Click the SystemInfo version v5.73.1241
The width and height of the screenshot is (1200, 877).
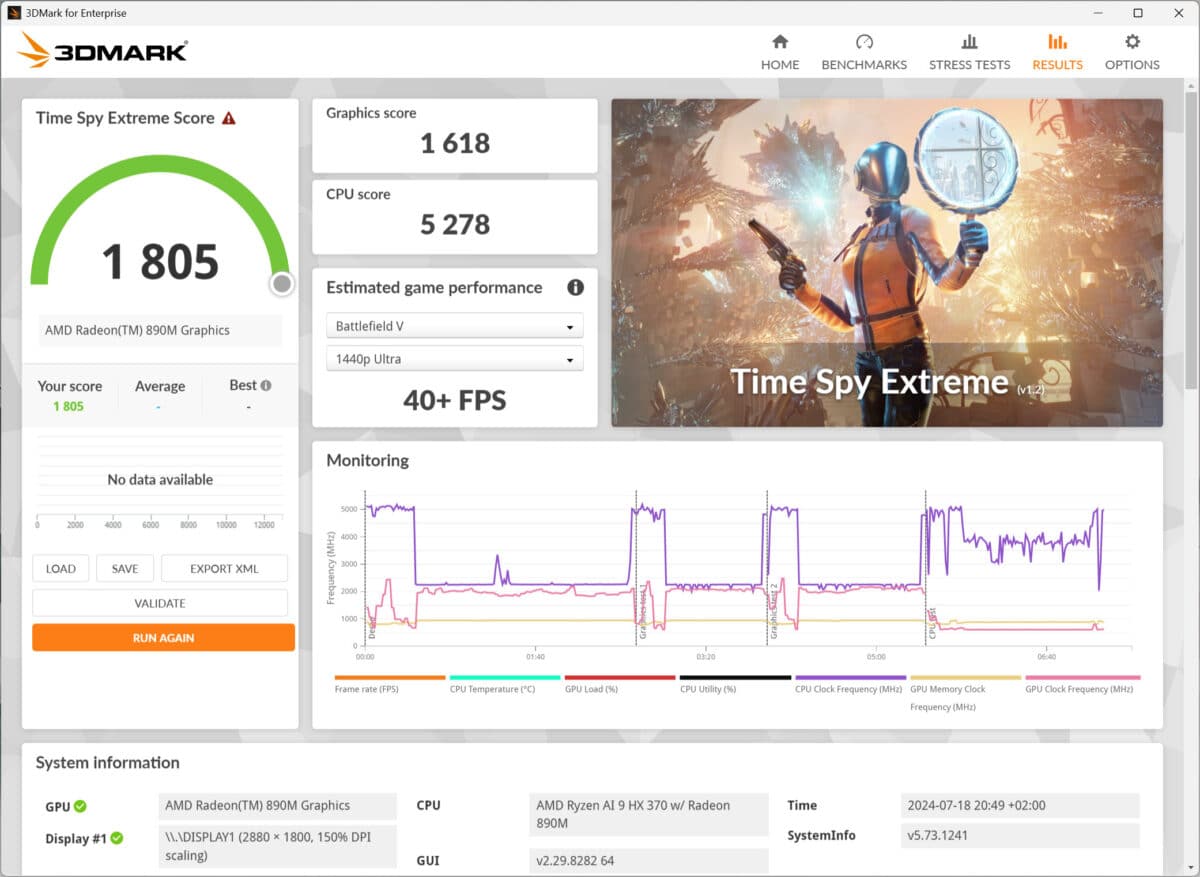tap(1020, 836)
